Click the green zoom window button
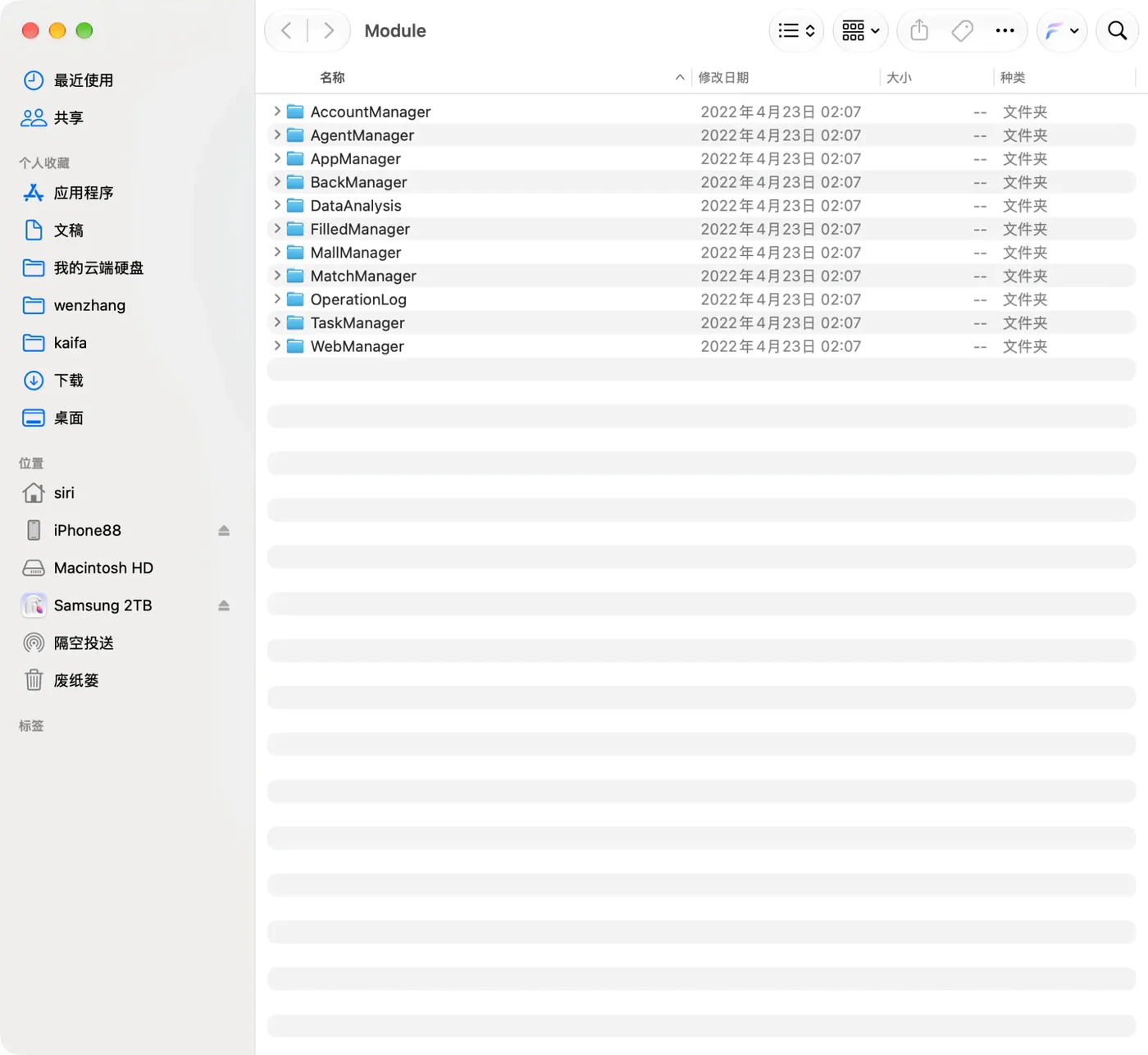 pos(84,30)
